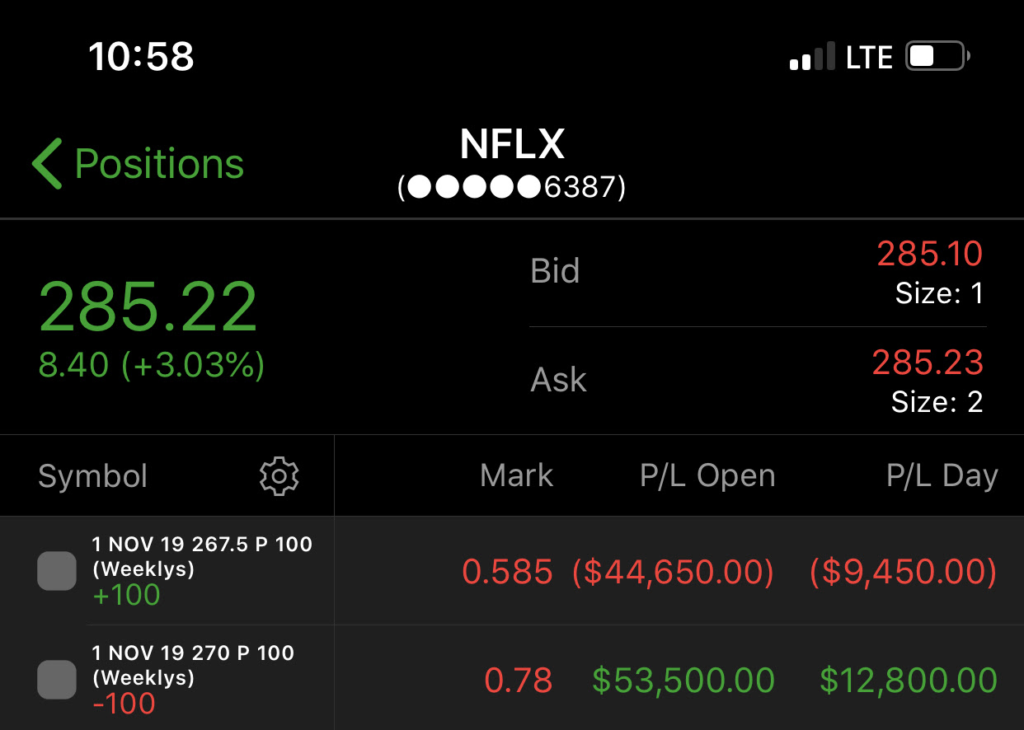1024x730 pixels.
Task: Tap the NFLX last price 285.22
Action: pos(148,307)
